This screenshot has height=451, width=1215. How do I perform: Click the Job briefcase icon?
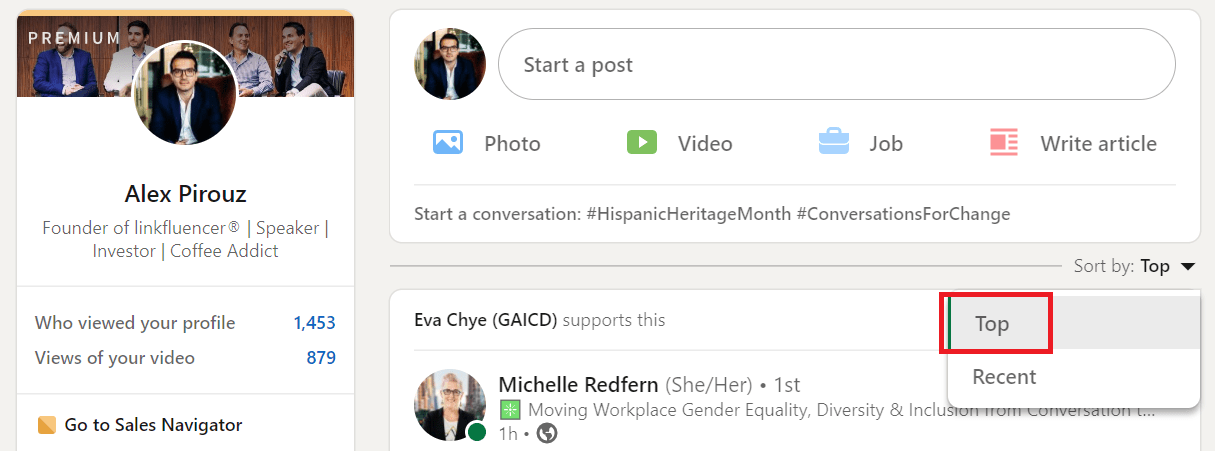(x=834, y=142)
